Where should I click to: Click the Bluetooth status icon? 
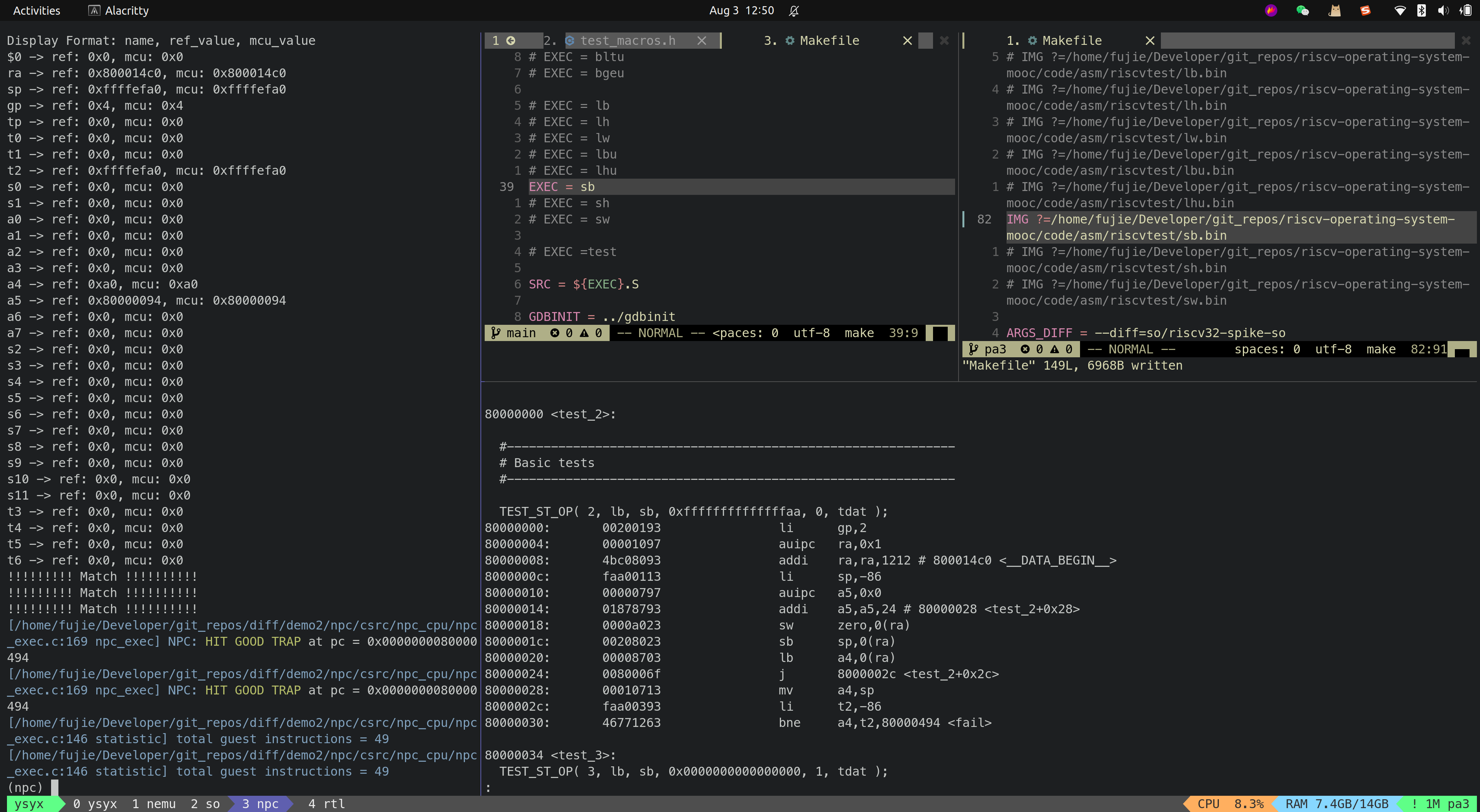click(1422, 10)
